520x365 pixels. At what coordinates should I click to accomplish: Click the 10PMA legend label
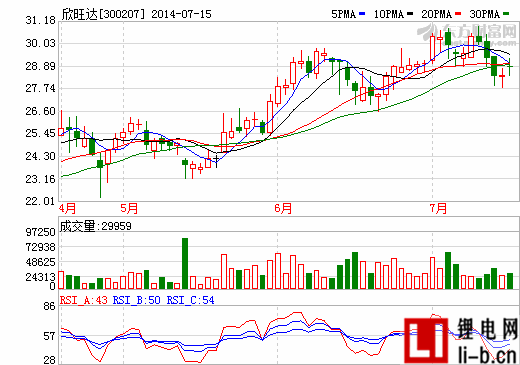click(x=389, y=14)
